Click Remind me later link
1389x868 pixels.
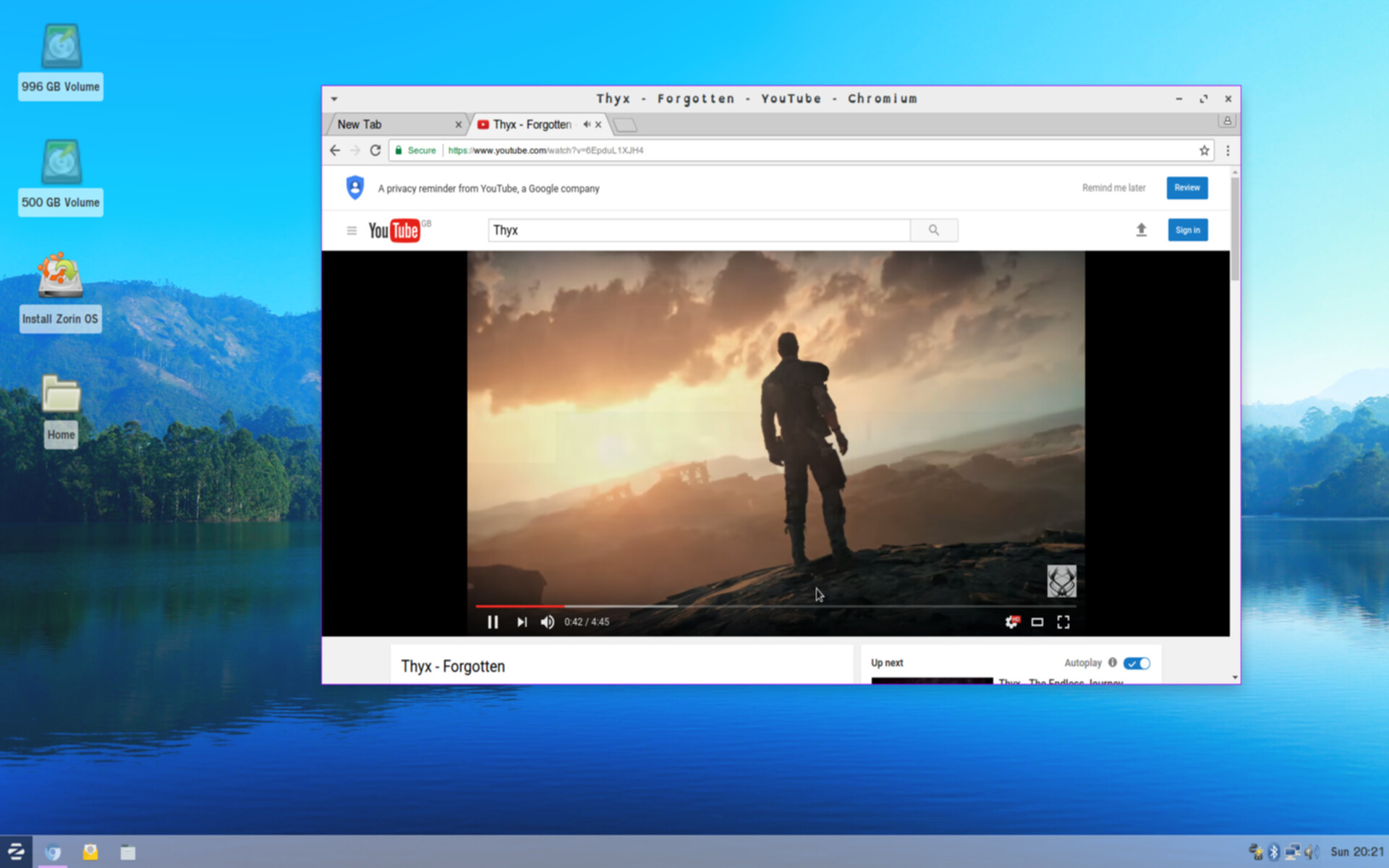point(1113,188)
